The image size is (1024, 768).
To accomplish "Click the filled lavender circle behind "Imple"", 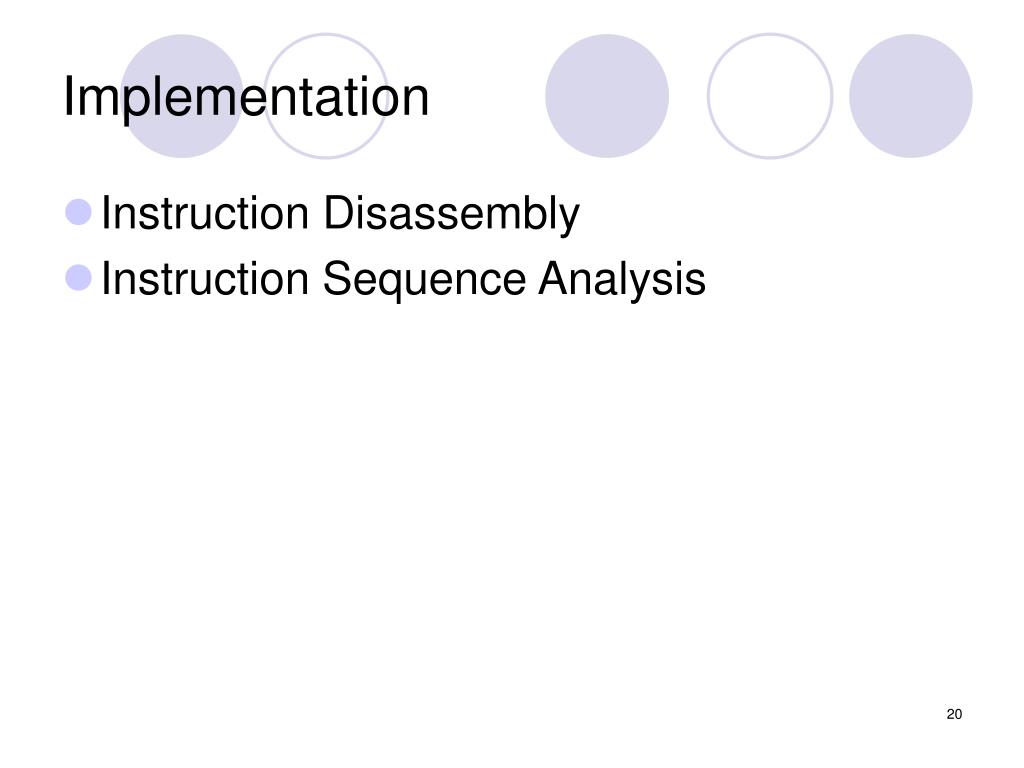I will (182, 96).
